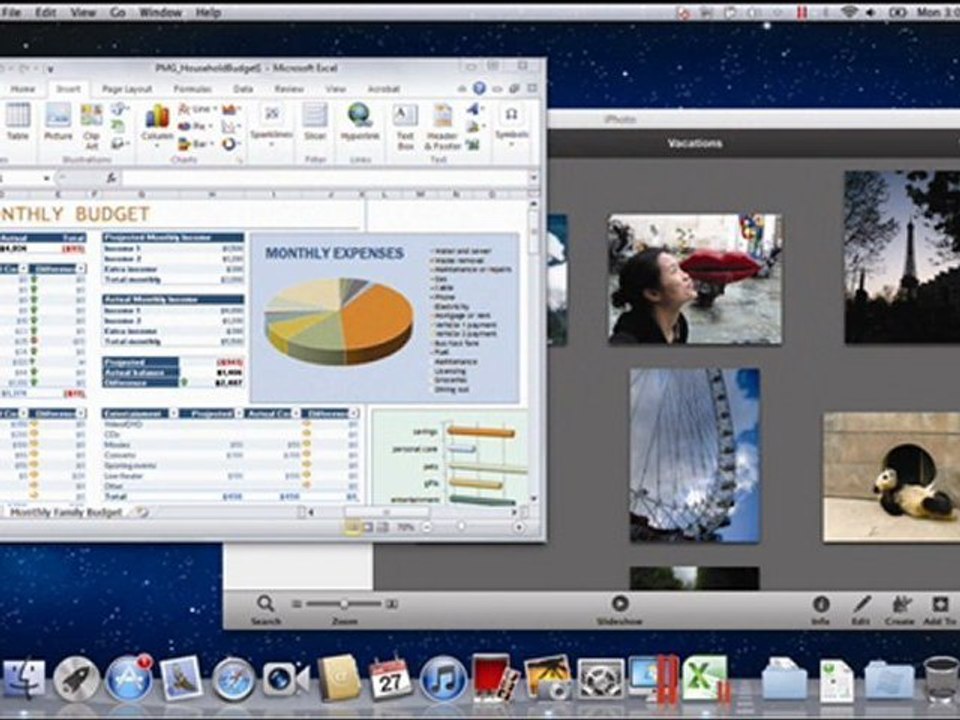Open the Acrobat ribbon tab
The image size is (960, 720).
click(383, 89)
